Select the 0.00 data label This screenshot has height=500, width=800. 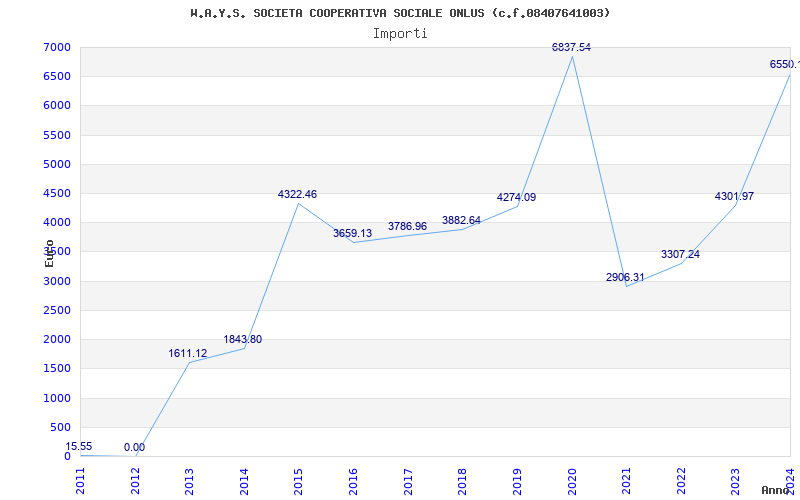tap(134, 447)
